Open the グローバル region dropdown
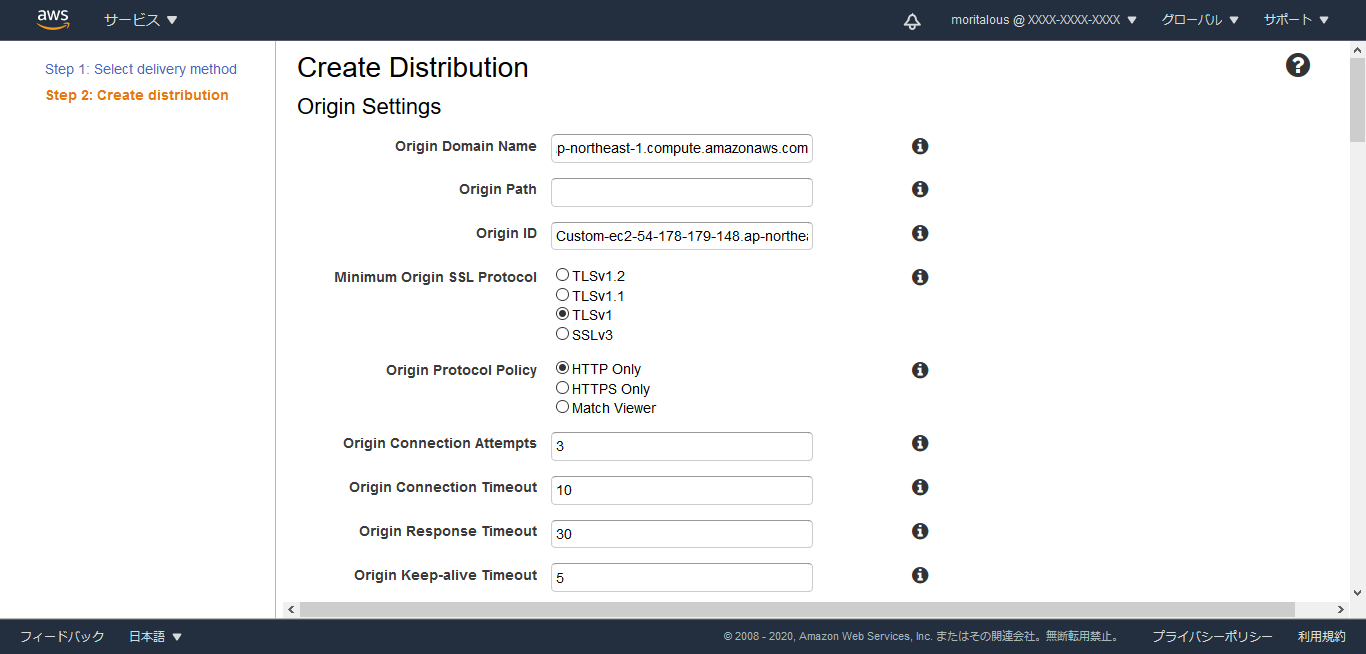The height and width of the screenshot is (654, 1366). click(1199, 20)
